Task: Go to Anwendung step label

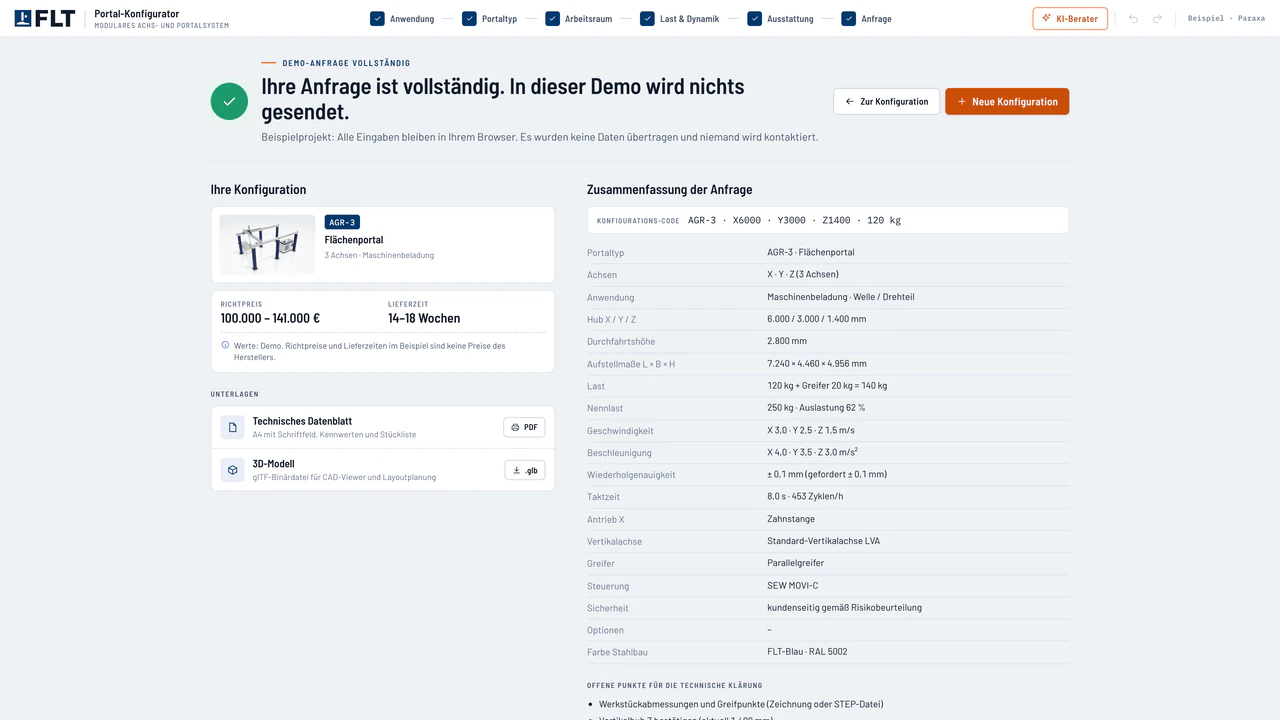Action: 412,19
